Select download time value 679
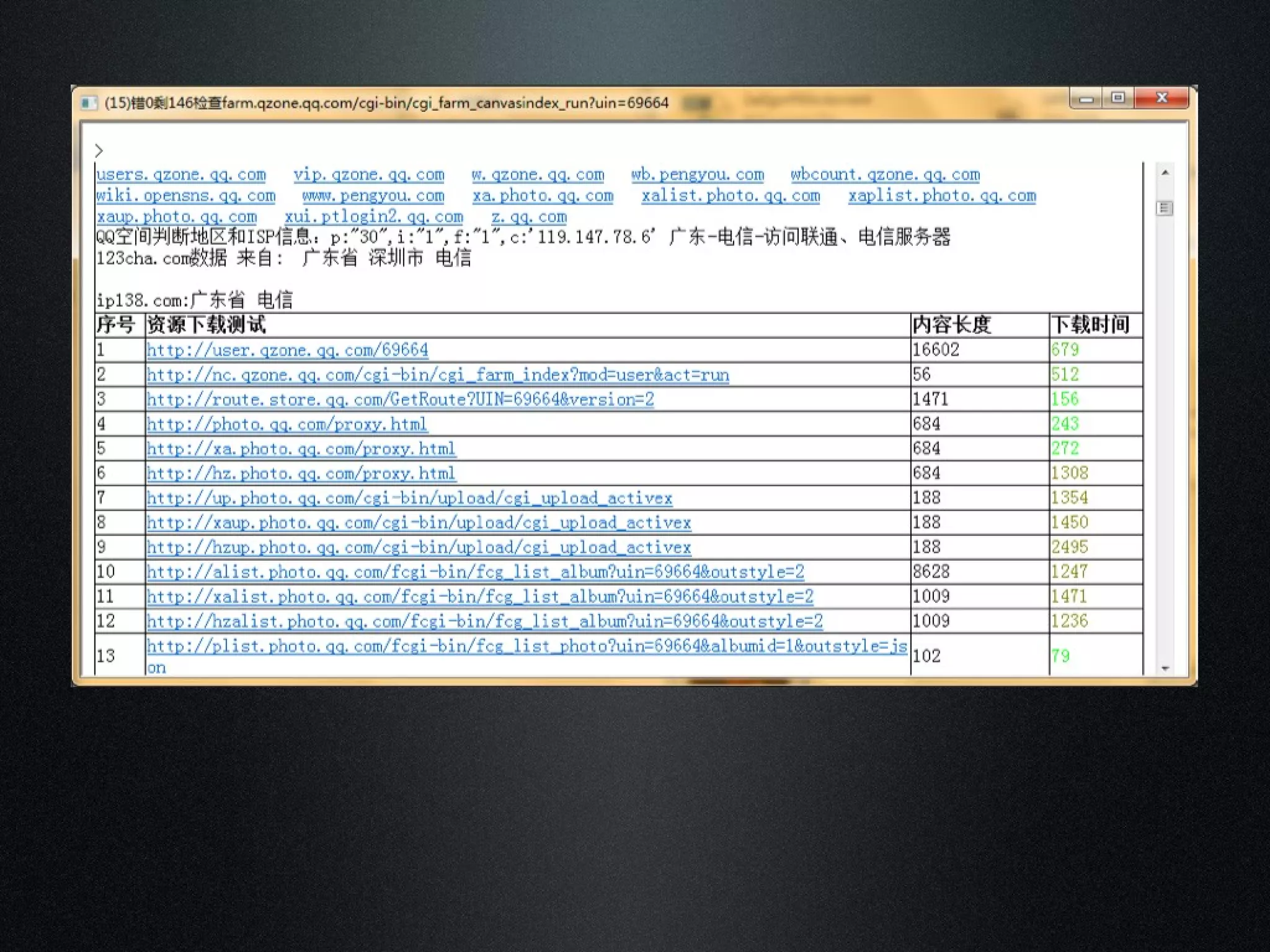Image resolution: width=1270 pixels, height=952 pixels. pyautogui.click(x=1065, y=350)
